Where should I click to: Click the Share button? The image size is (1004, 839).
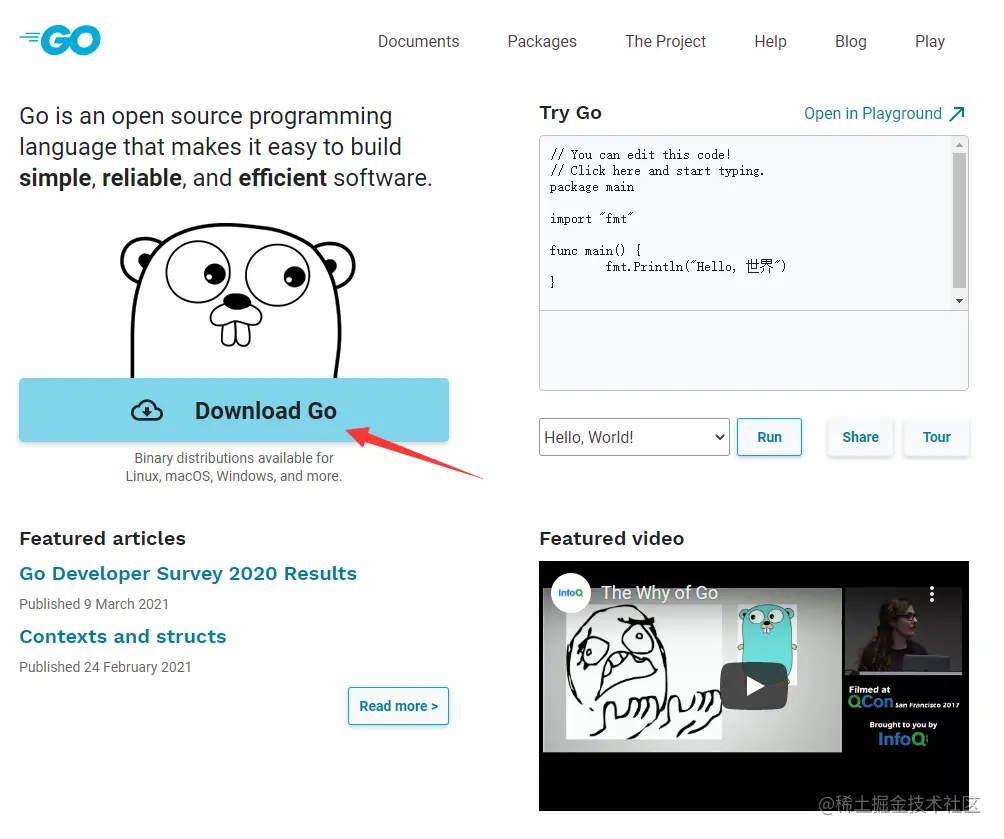[860, 437]
